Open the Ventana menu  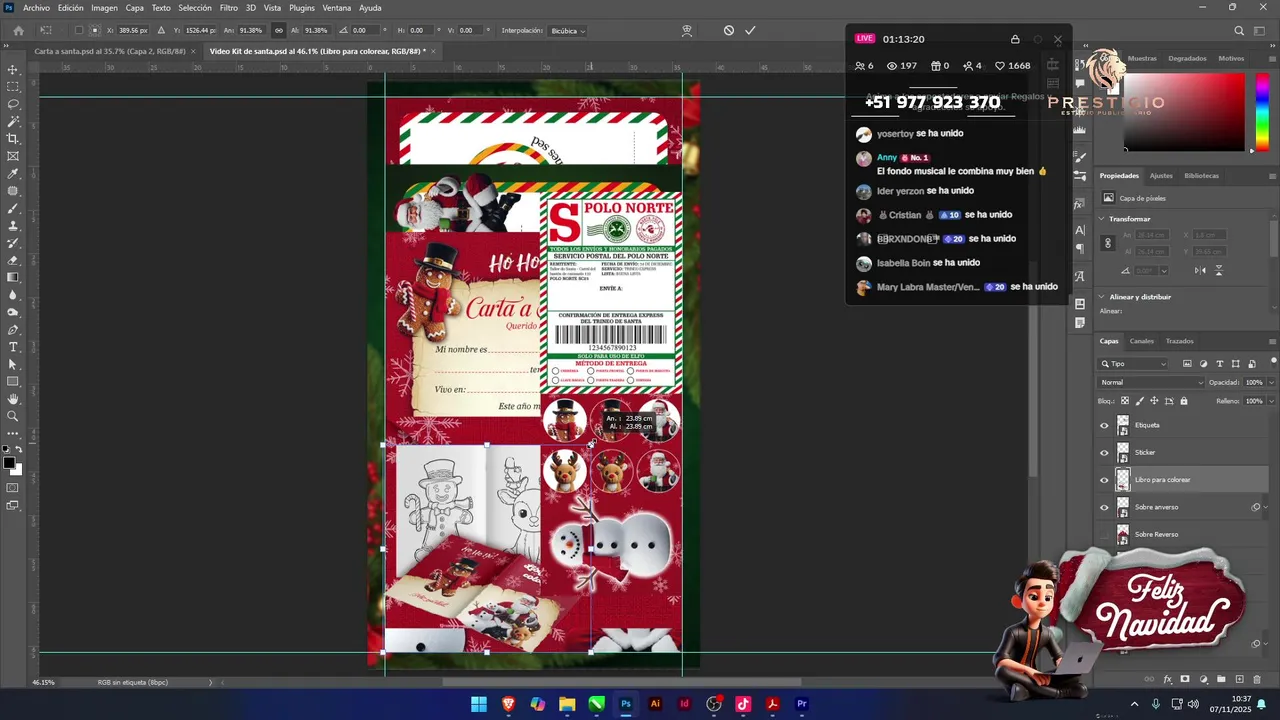point(336,8)
